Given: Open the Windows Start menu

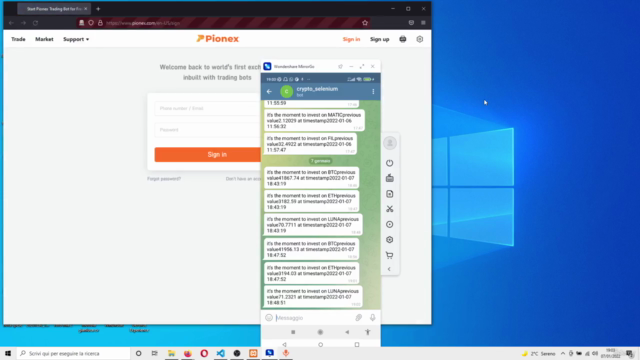Looking at the screenshot, I should coord(8,353).
